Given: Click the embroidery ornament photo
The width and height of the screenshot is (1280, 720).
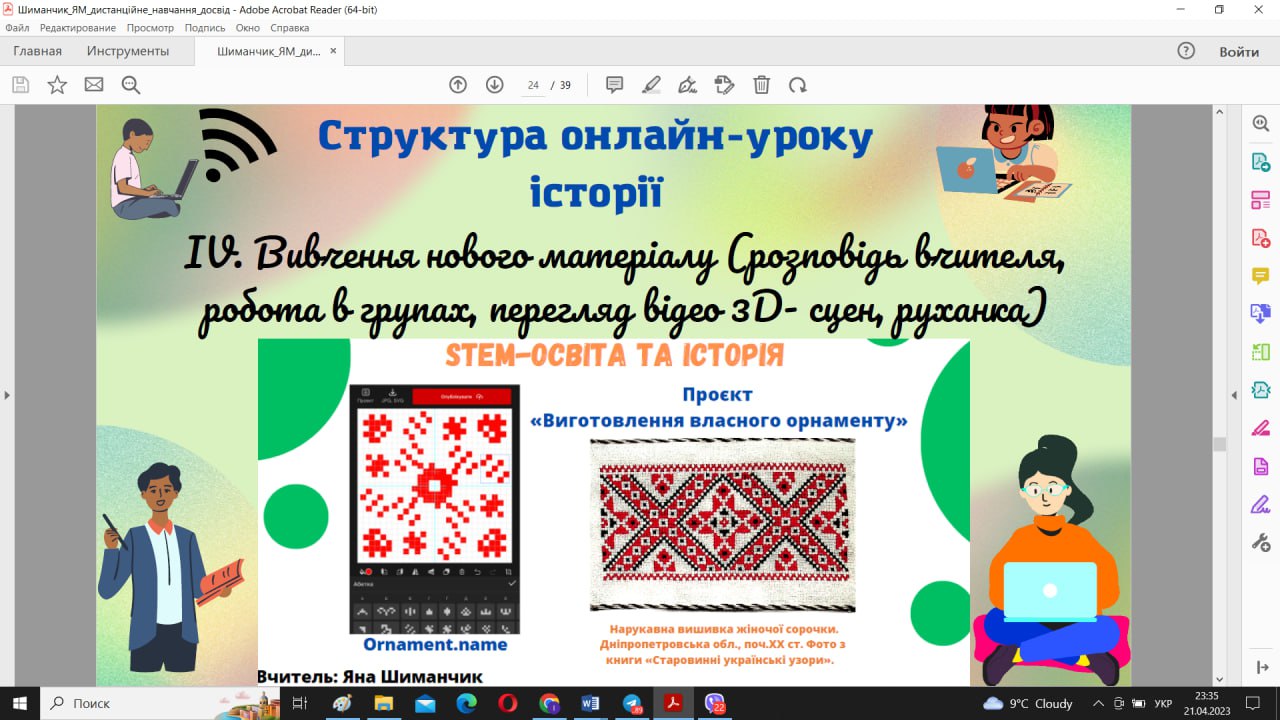Looking at the screenshot, I should point(722,525).
